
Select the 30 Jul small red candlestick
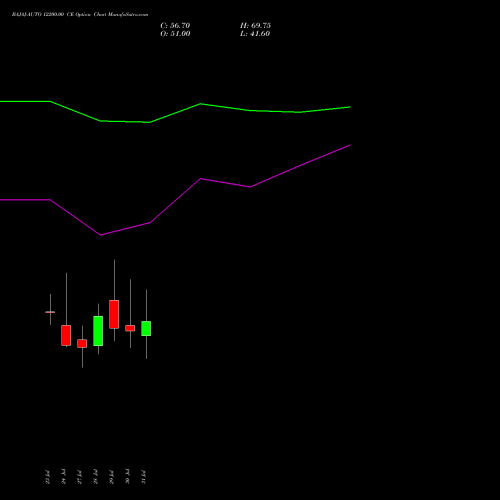130,328
